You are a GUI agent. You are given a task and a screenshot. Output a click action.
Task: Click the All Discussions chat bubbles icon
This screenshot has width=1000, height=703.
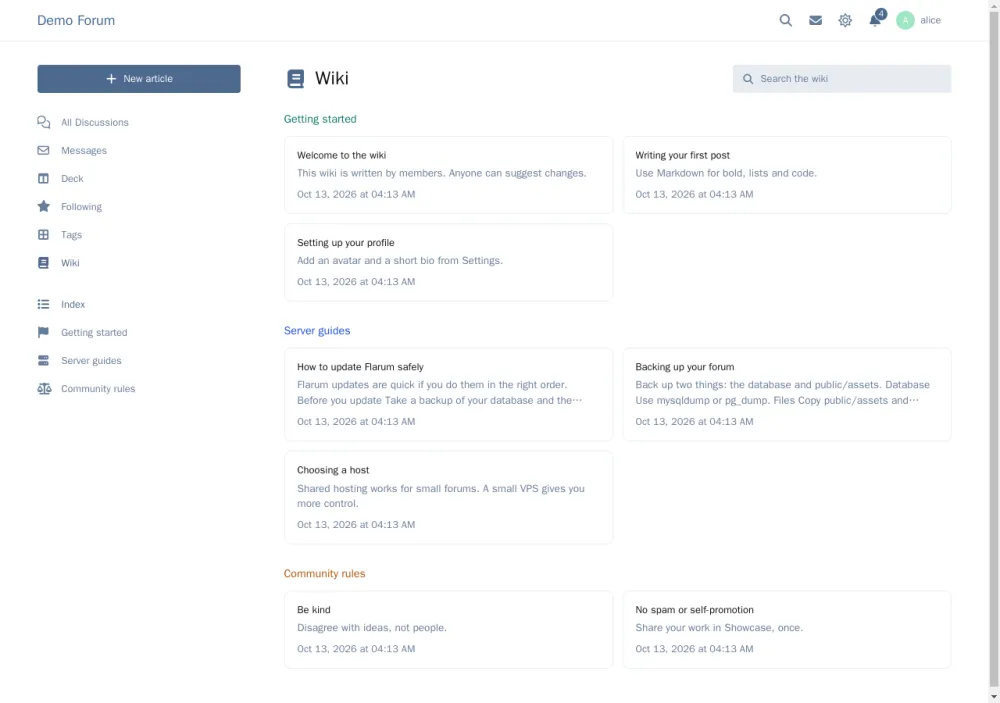pos(43,122)
